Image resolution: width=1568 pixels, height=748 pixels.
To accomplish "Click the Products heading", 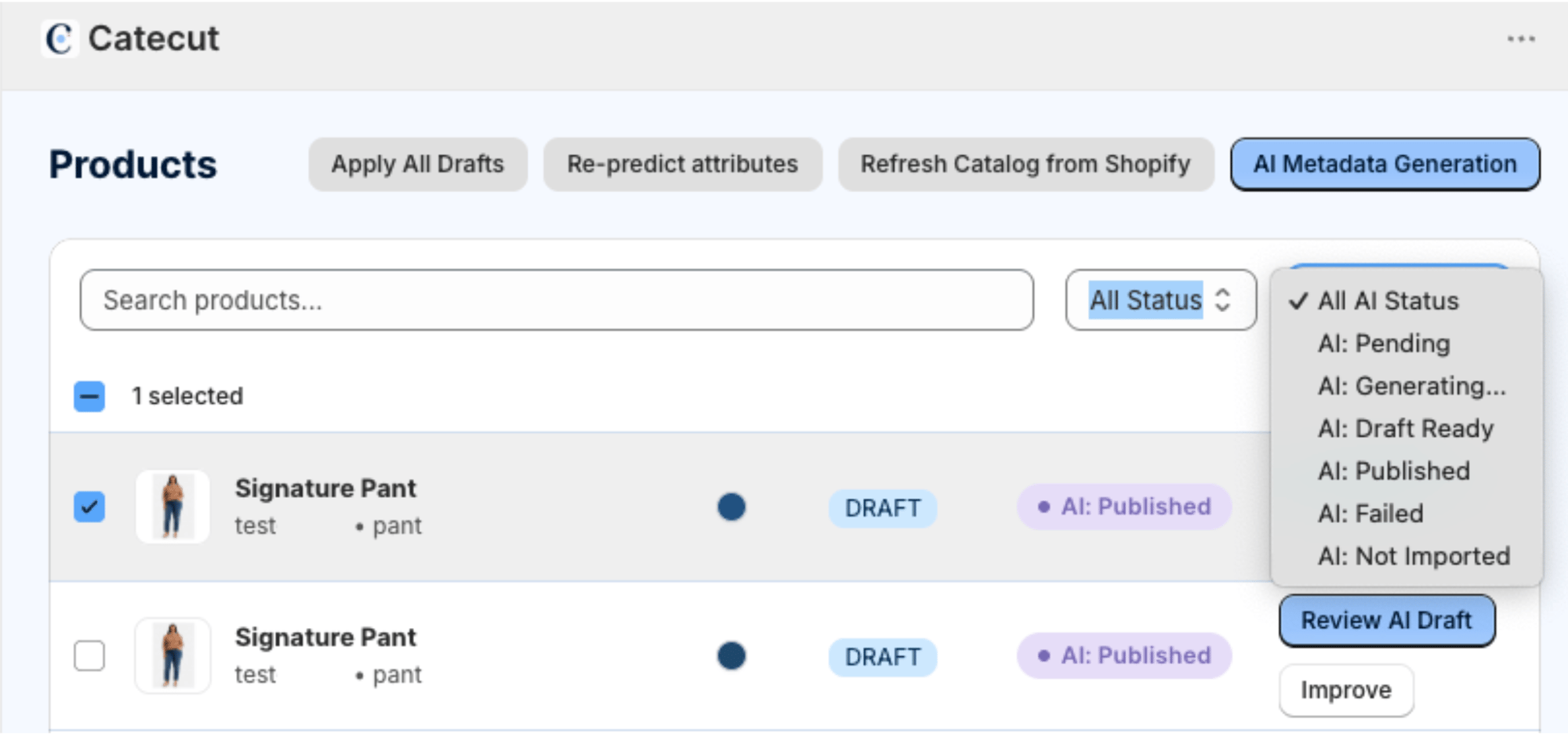I will (x=132, y=165).
